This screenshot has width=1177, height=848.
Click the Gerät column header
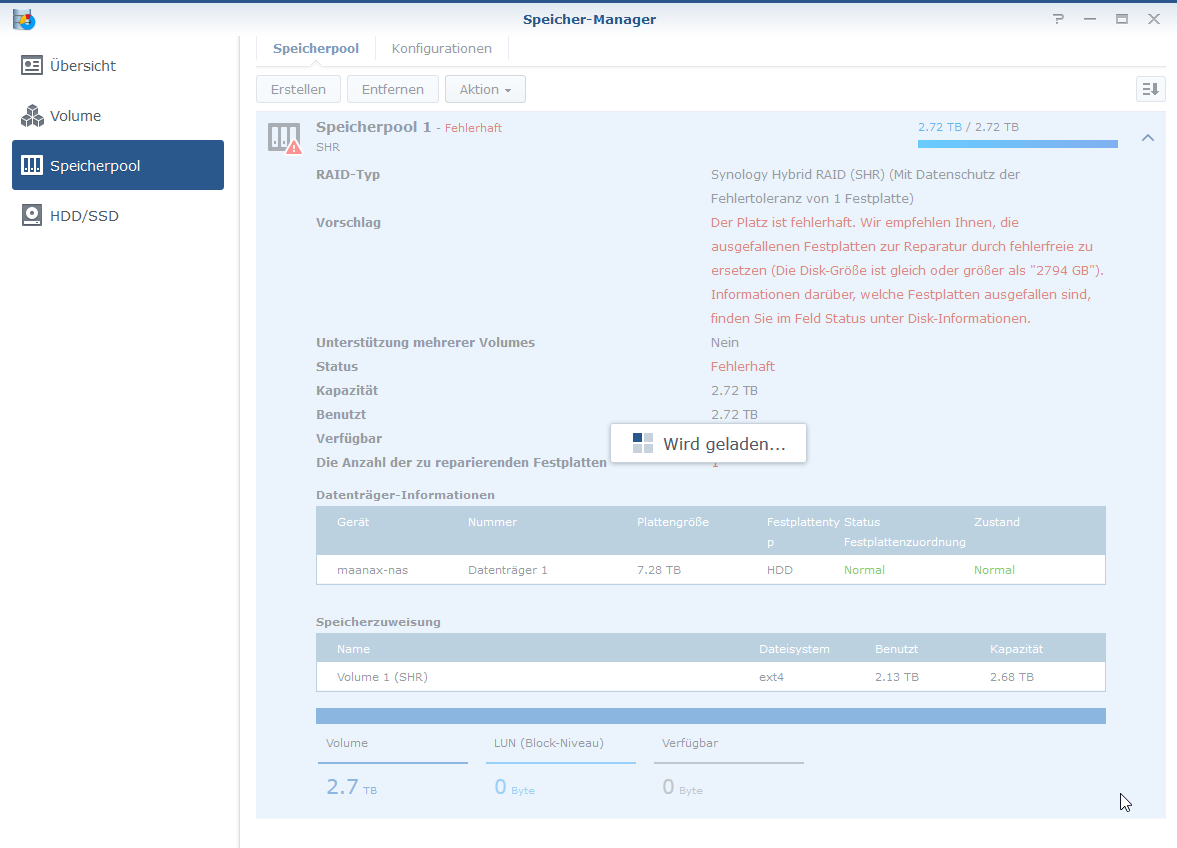[353, 522]
